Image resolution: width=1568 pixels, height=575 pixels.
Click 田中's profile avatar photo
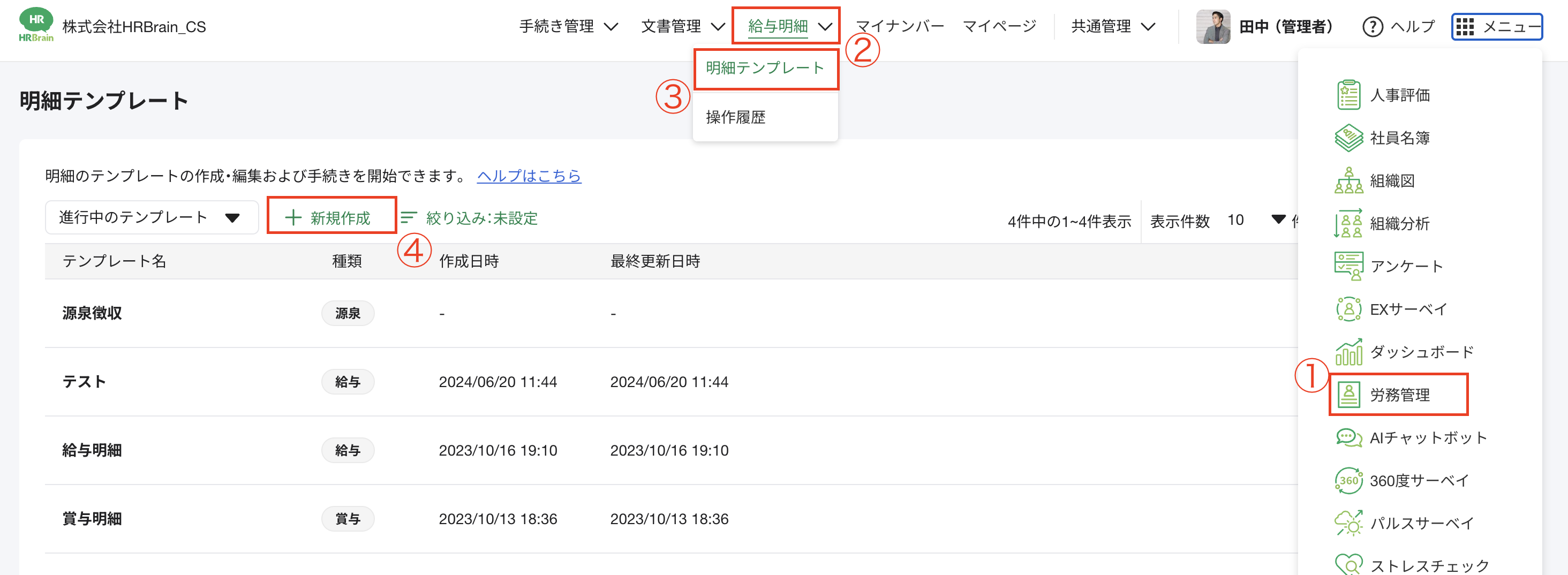pos(1212,26)
